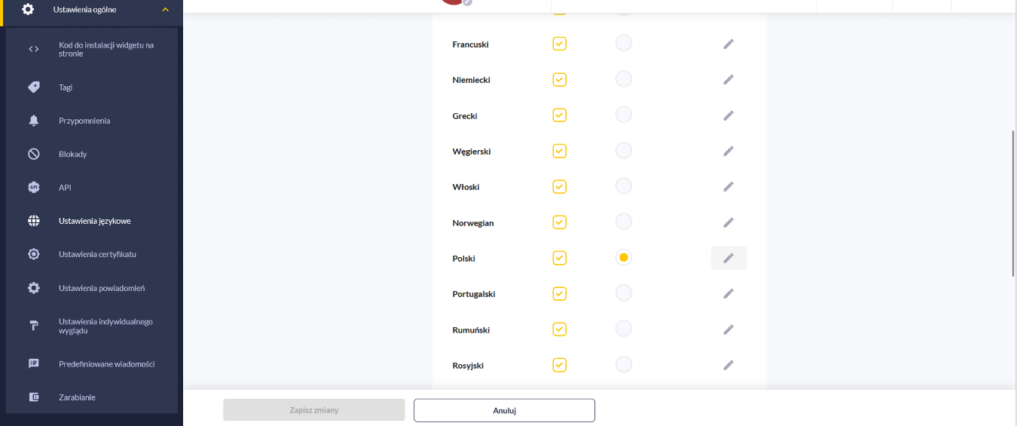Toggle the Włoski language checkbox
The height and width of the screenshot is (426, 1024).
click(x=560, y=186)
